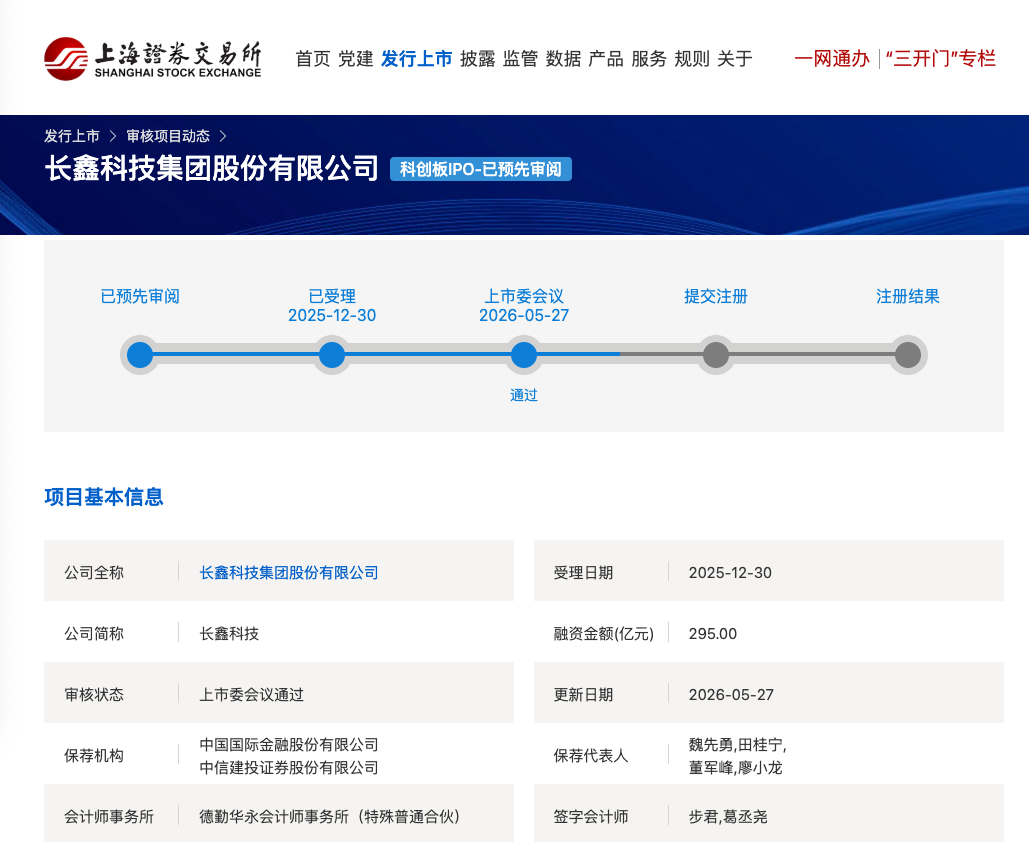Click the 步君,葛丞尧 signing accountants text
Image resolution: width=1029 pixels, height=842 pixels.
(728, 817)
